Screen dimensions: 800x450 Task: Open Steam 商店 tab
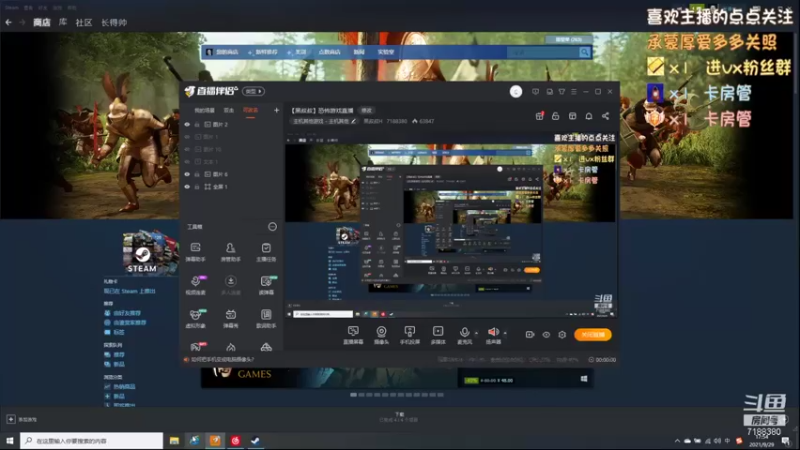click(x=42, y=22)
